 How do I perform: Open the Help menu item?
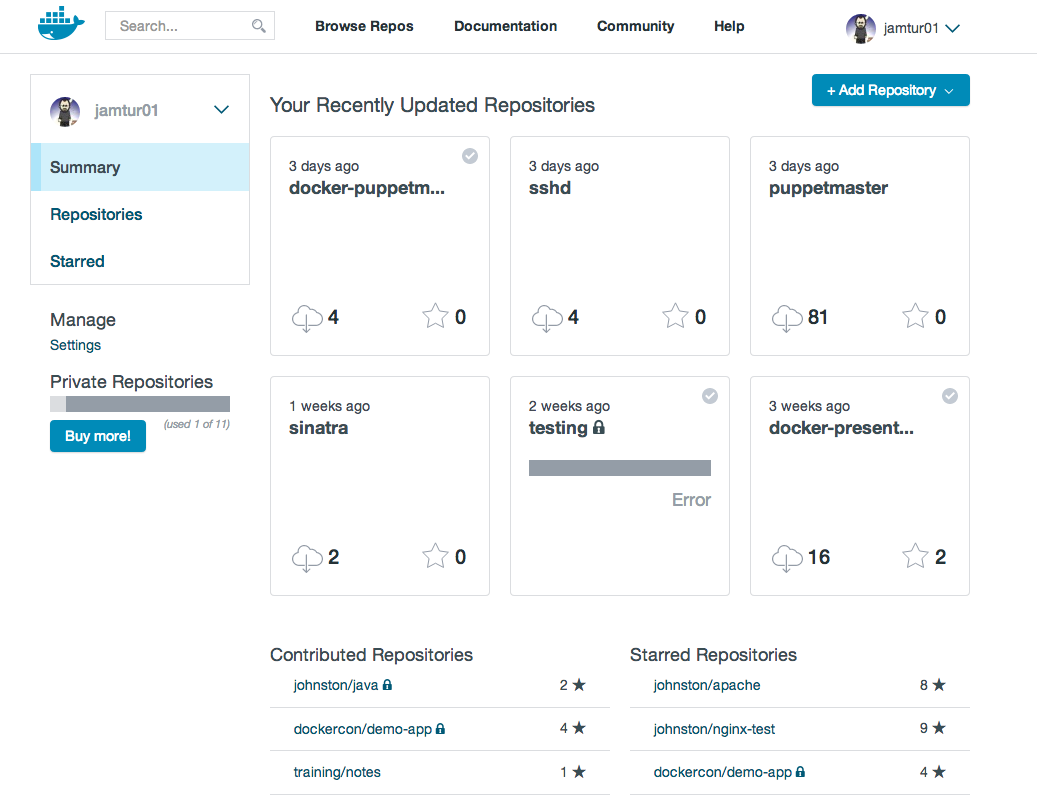(729, 26)
